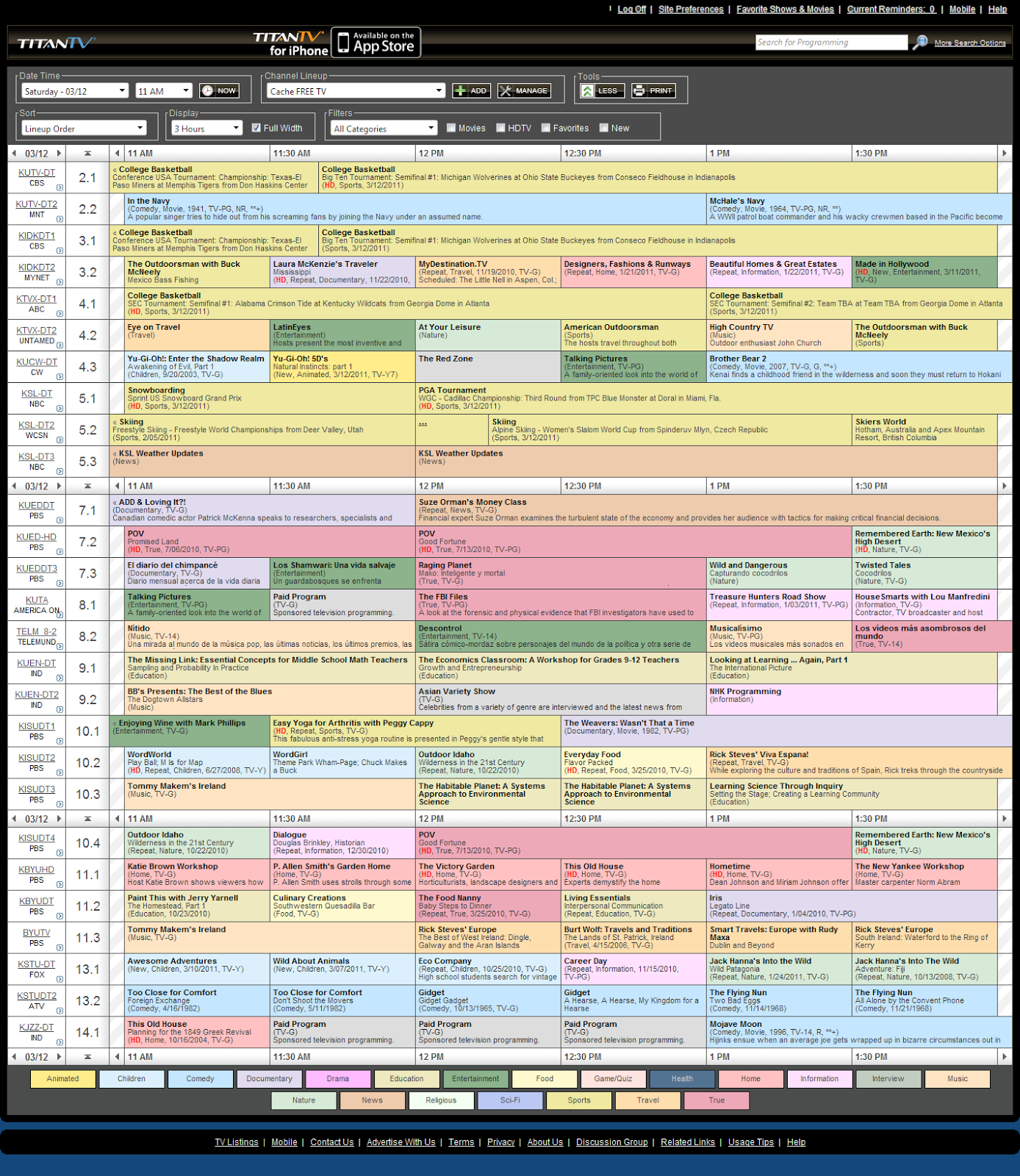Open the lineup MANAGE tool
This screenshot has width=1020, height=1176.
pyautogui.click(x=525, y=90)
